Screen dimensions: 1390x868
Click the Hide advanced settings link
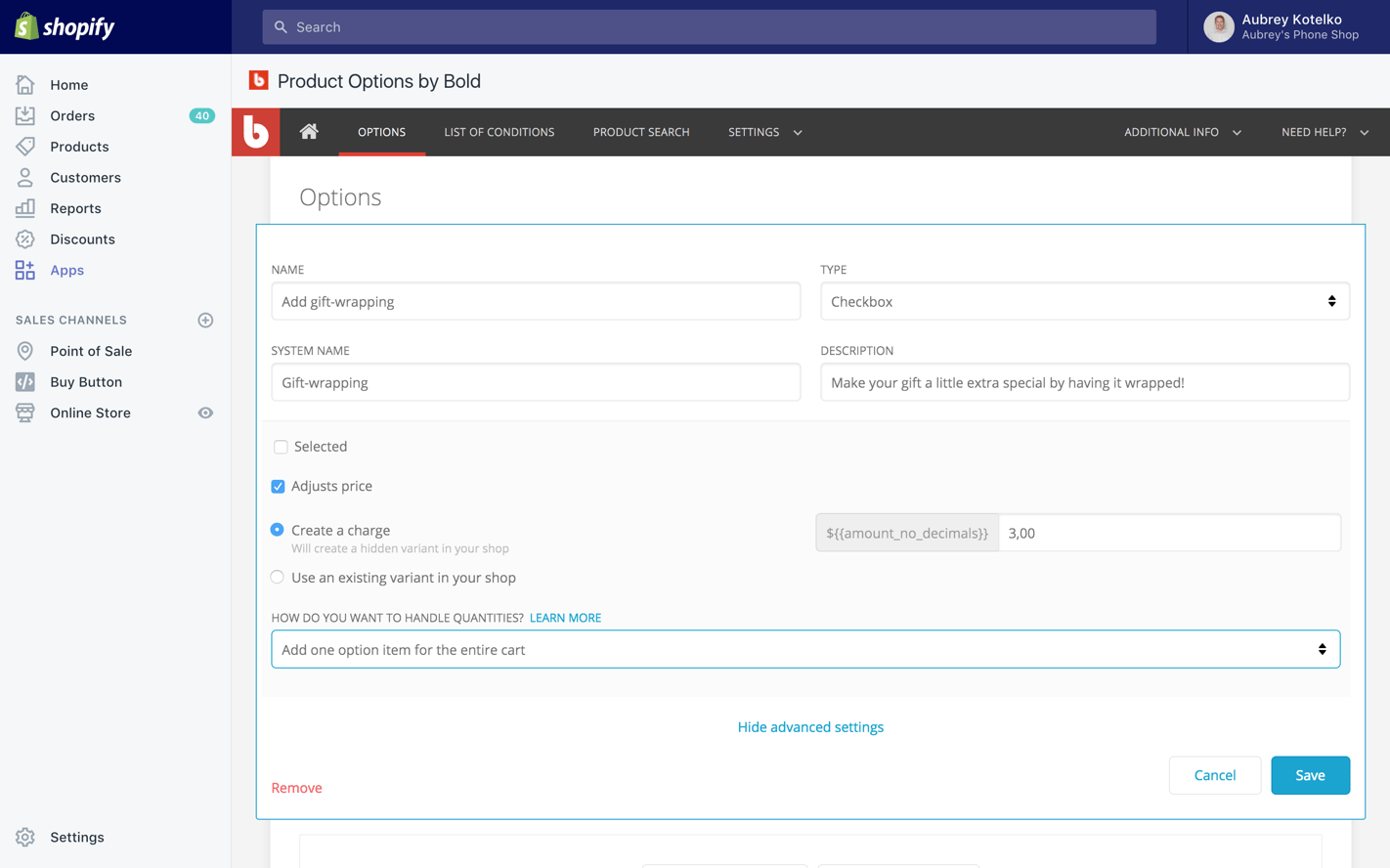pos(810,727)
